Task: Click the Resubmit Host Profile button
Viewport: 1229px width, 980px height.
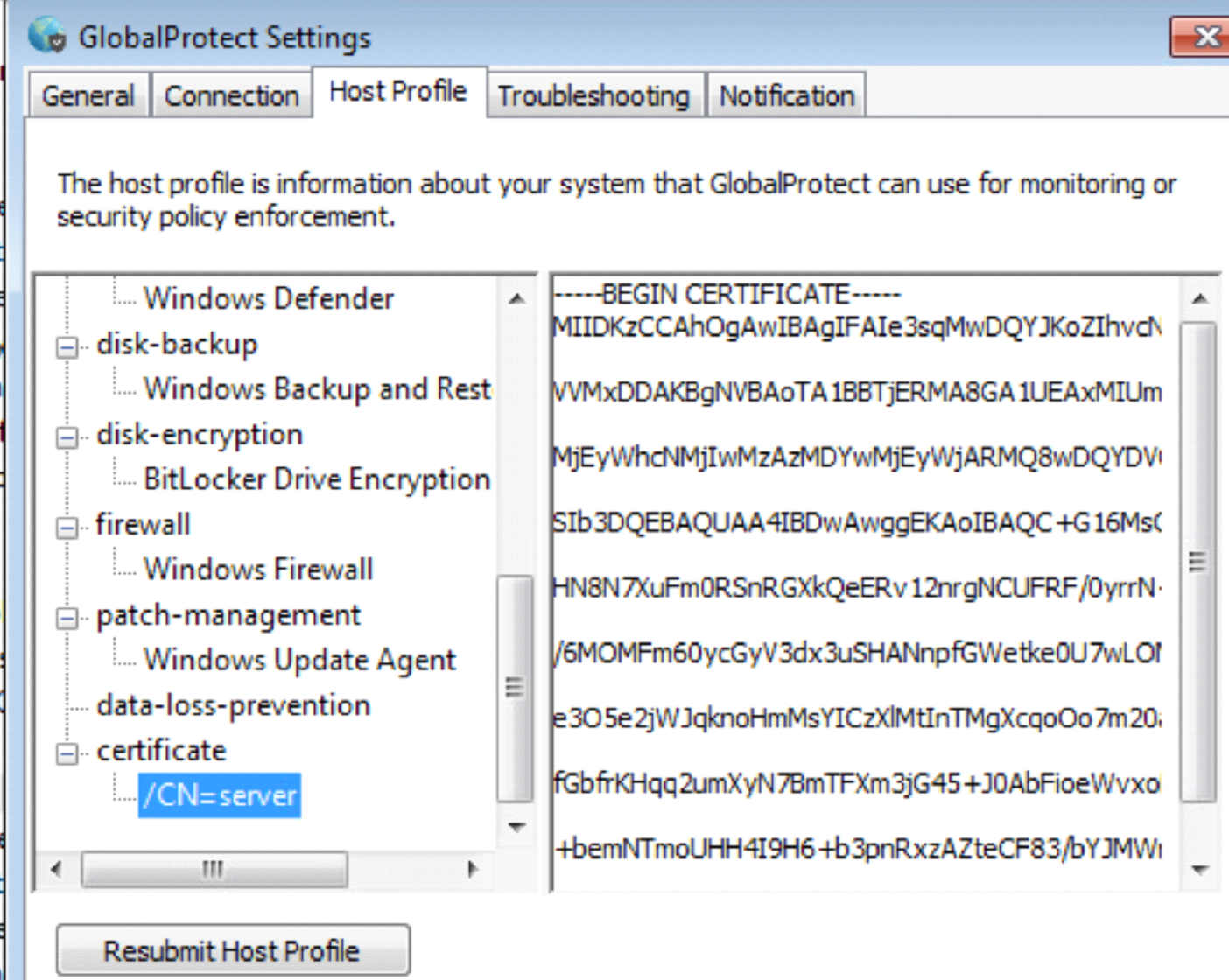Action: coord(233,950)
